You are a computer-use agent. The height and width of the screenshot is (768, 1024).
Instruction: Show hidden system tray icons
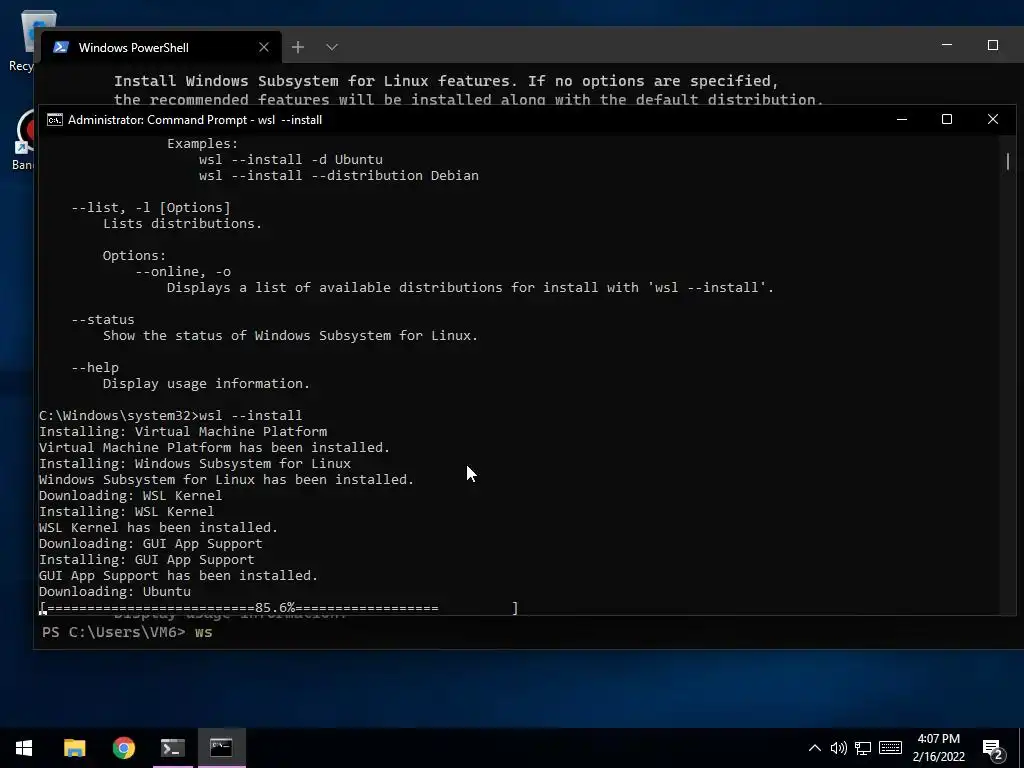[814, 748]
